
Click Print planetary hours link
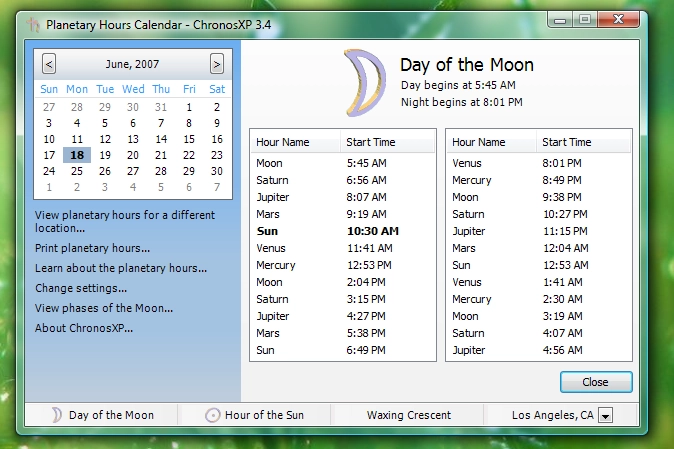point(92,248)
